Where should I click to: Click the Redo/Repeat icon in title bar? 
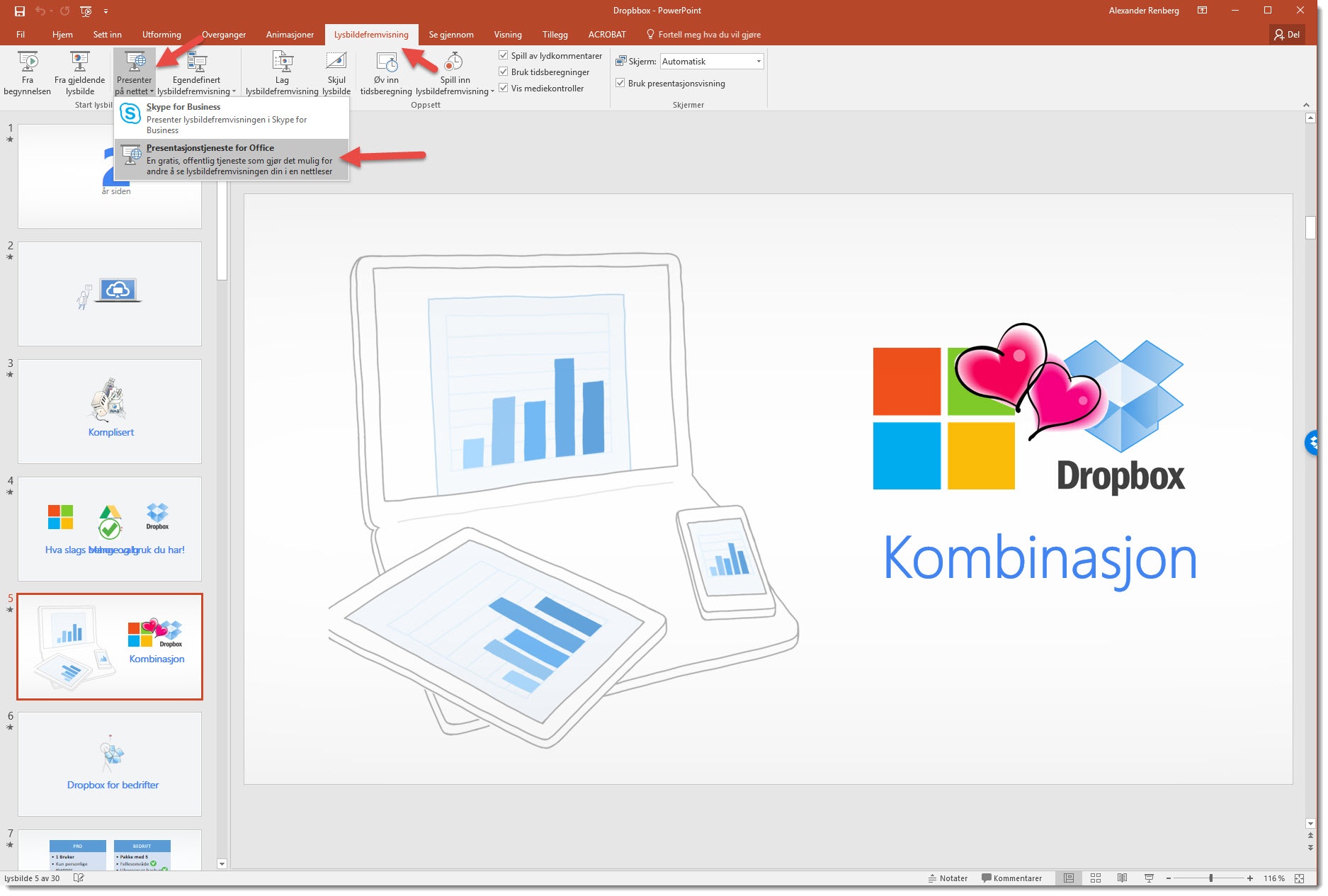(64, 11)
